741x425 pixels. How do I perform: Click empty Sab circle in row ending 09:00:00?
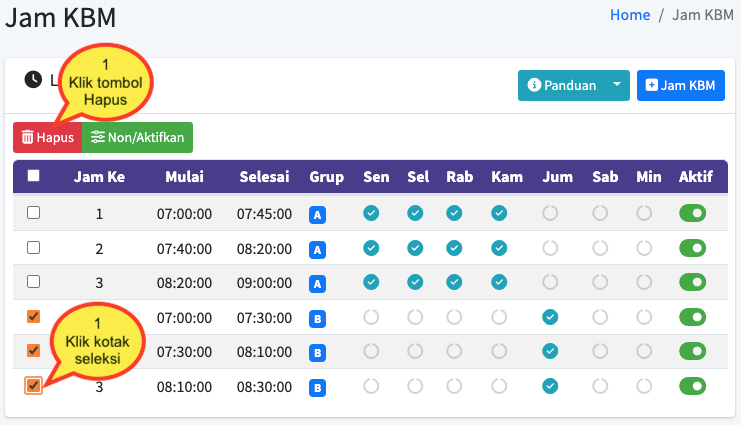(x=600, y=282)
